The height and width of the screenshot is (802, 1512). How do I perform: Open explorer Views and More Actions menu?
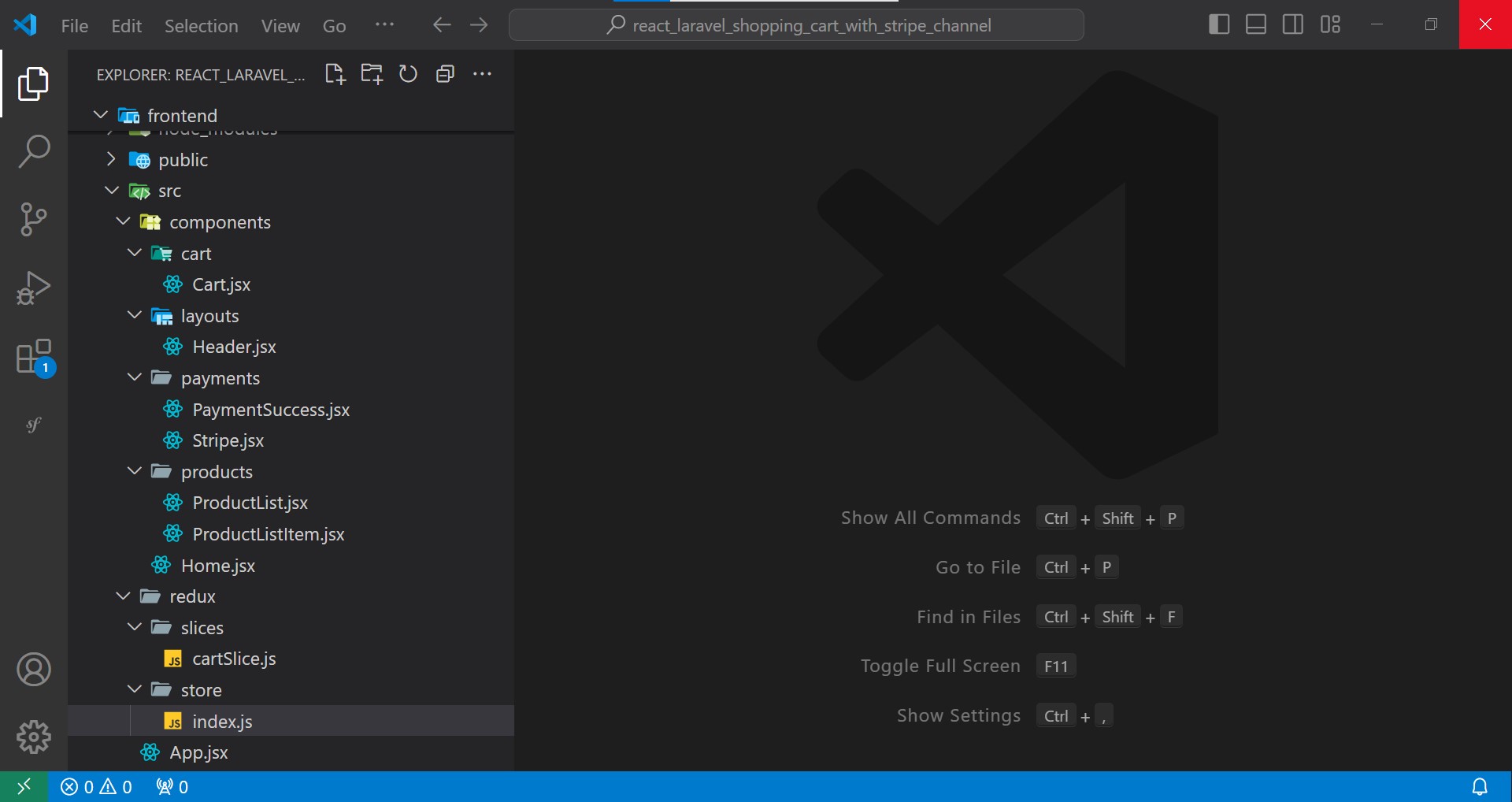coord(482,74)
